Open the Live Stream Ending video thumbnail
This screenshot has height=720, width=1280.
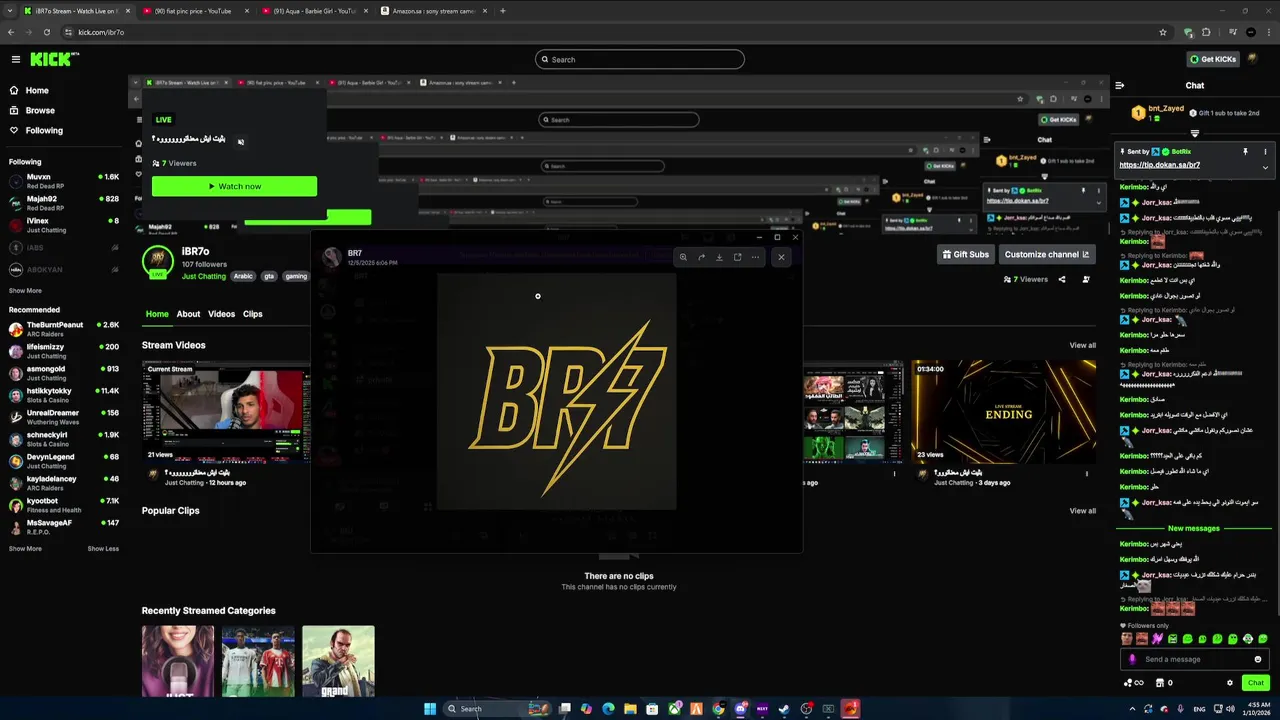(x=1003, y=412)
